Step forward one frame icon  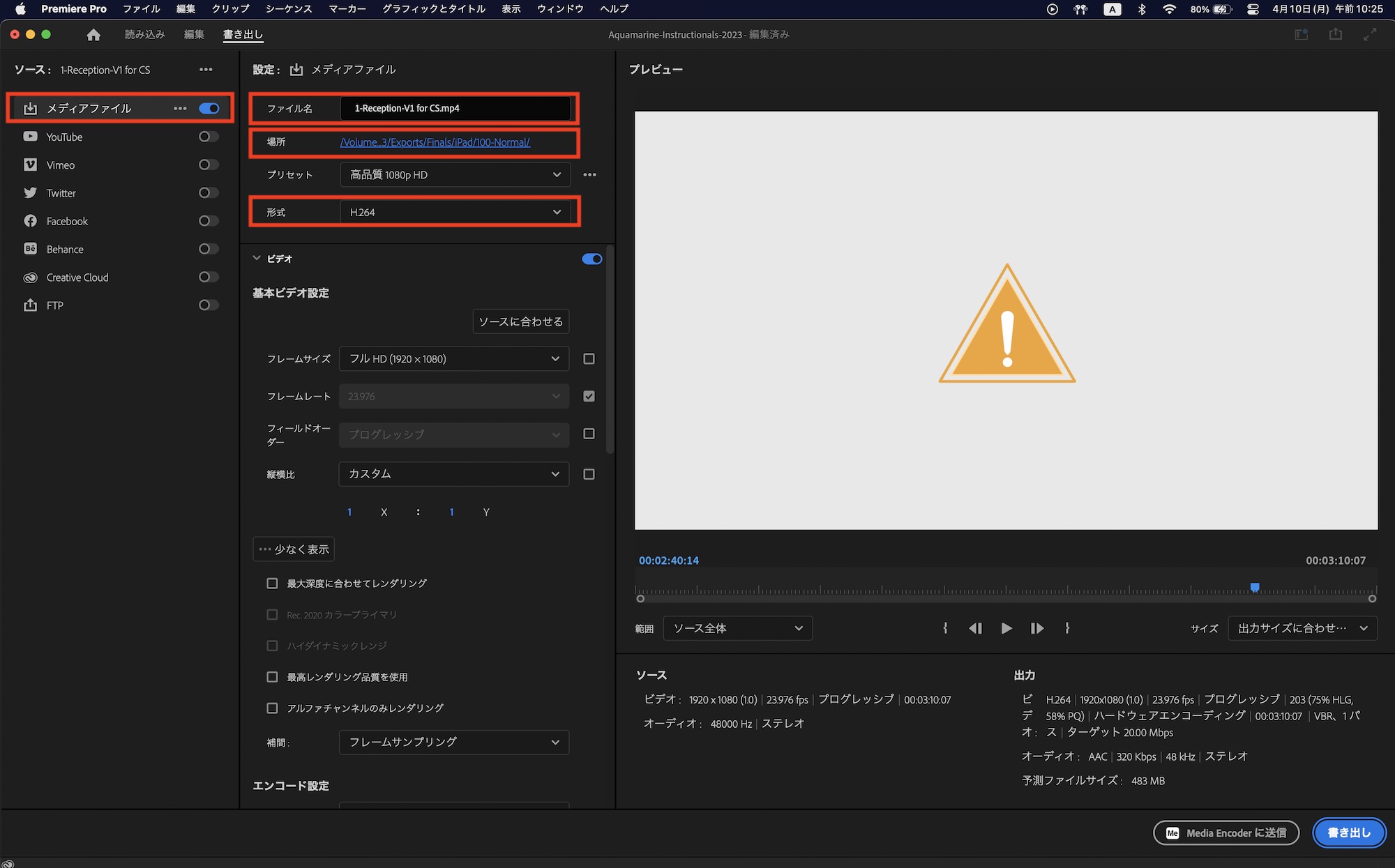1036,628
